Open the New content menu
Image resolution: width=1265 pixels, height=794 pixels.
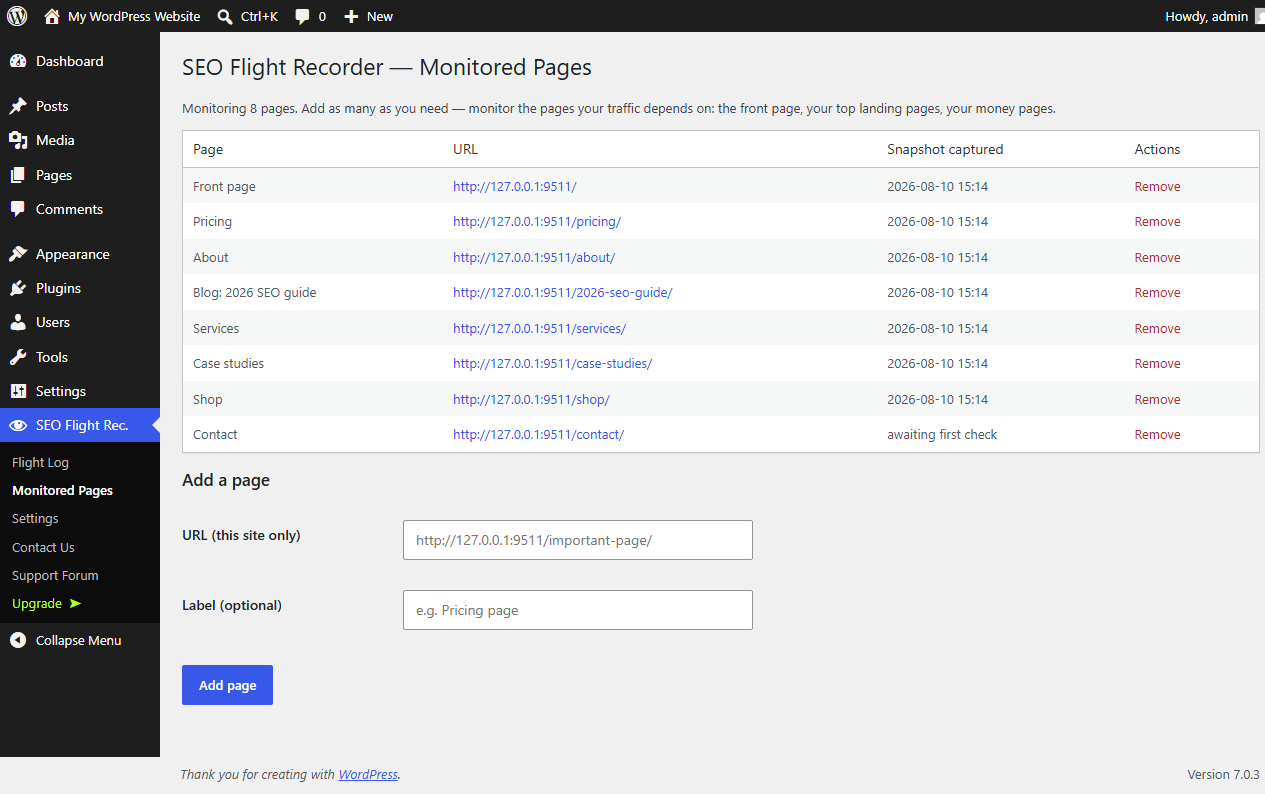coord(368,16)
